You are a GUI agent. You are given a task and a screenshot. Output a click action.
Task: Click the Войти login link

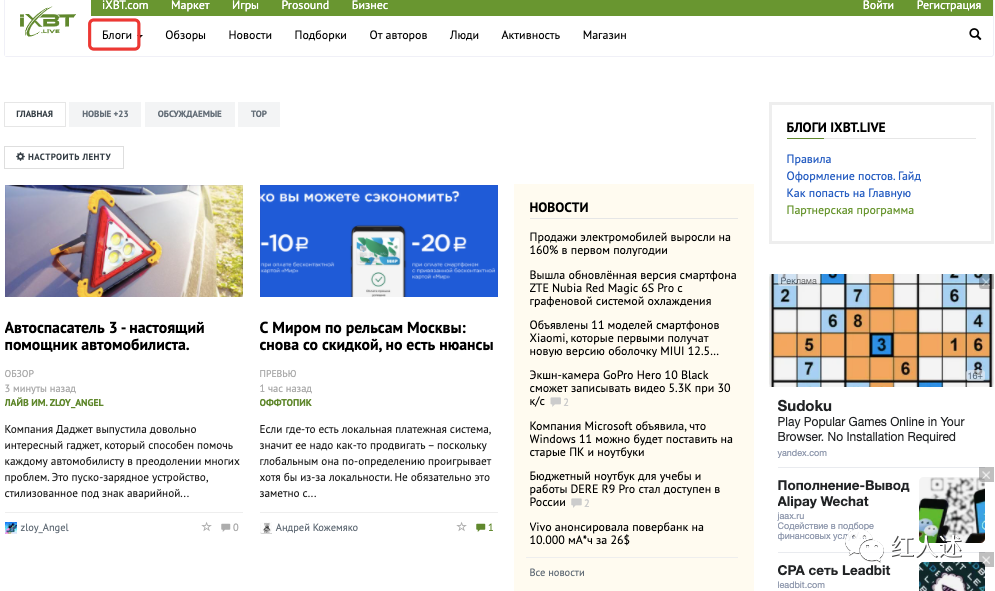coord(878,6)
